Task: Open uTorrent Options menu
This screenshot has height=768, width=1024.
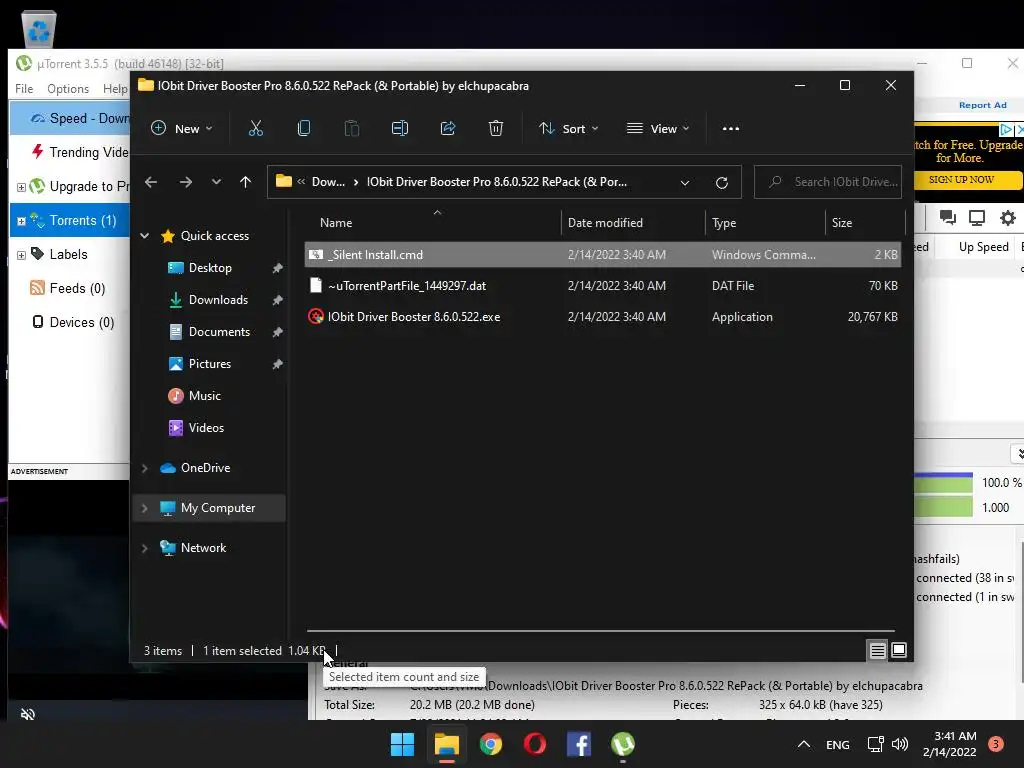Action: [68, 89]
